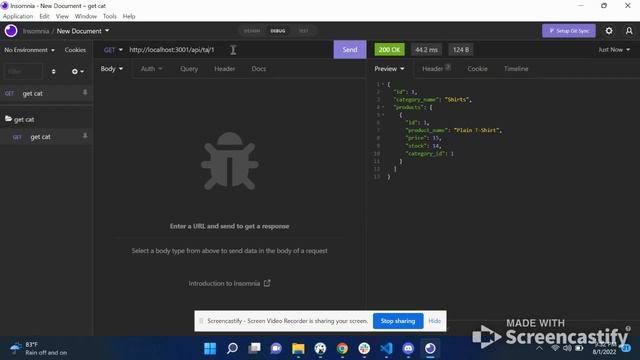Open the create request plus dropdown
Image resolution: width=640 pixels, height=360 pixels.
78,71
